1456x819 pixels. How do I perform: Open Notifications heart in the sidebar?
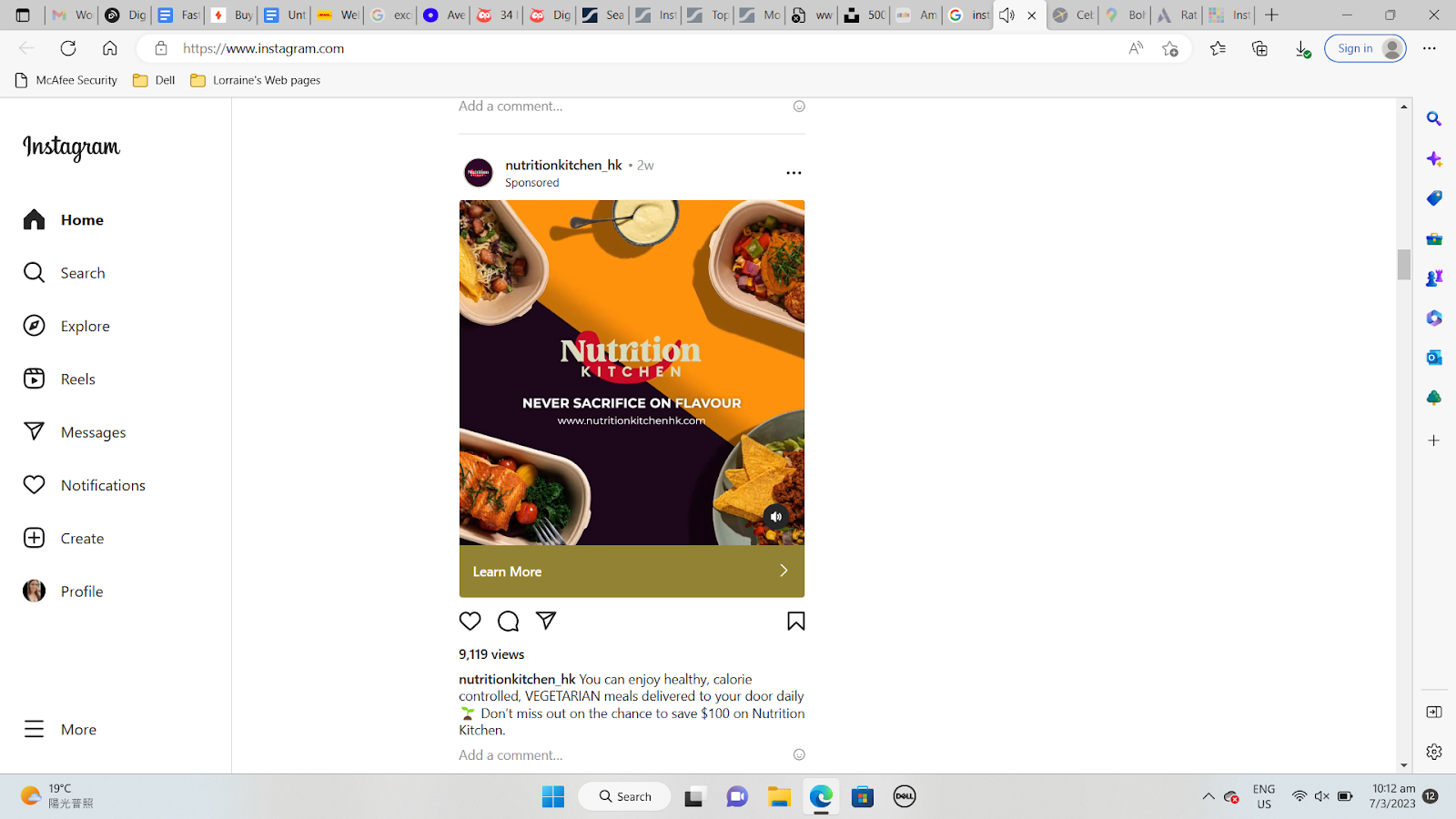pyautogui.click(x=84, y=485)
